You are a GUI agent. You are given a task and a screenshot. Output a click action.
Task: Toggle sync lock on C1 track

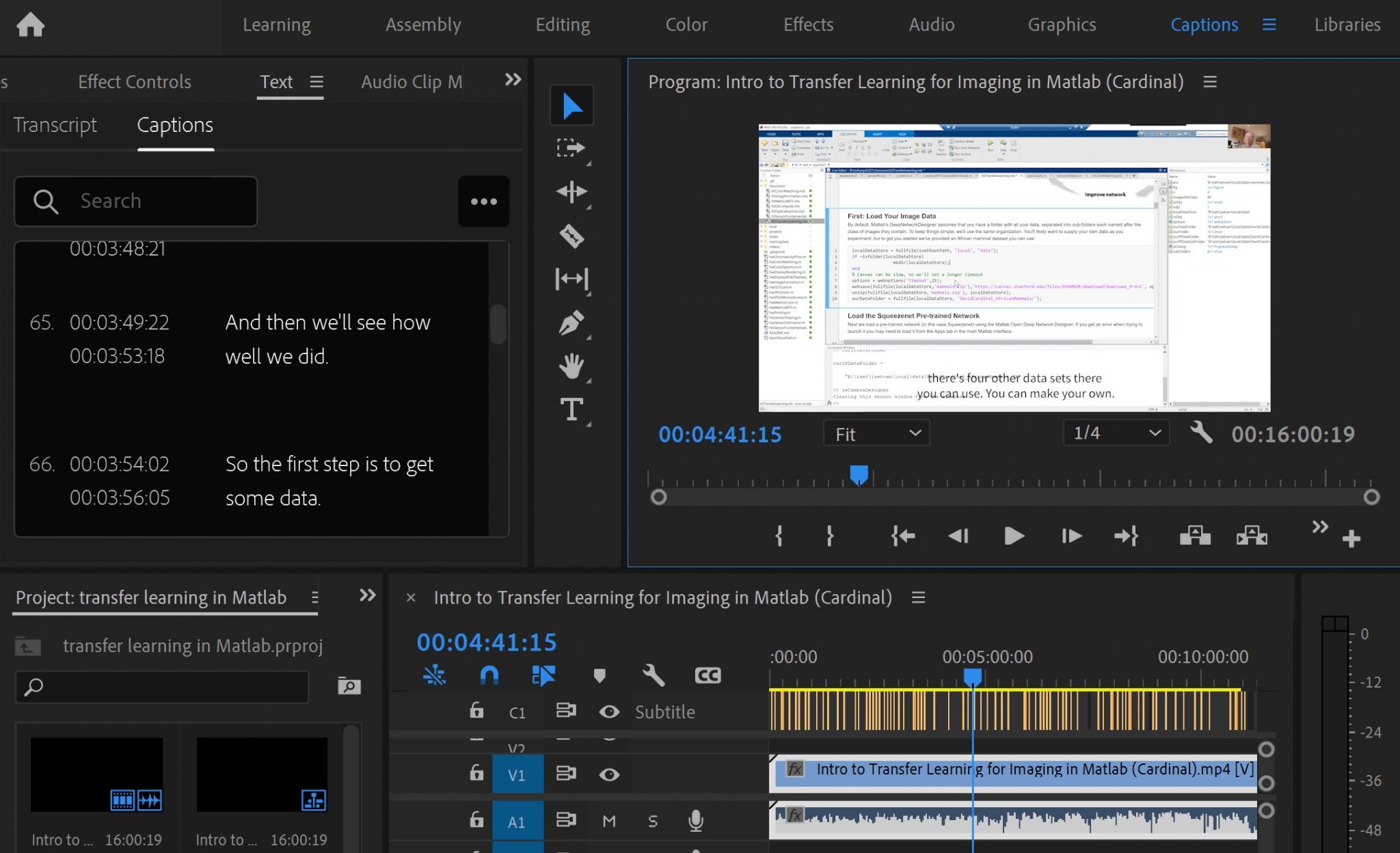[566, 711]
